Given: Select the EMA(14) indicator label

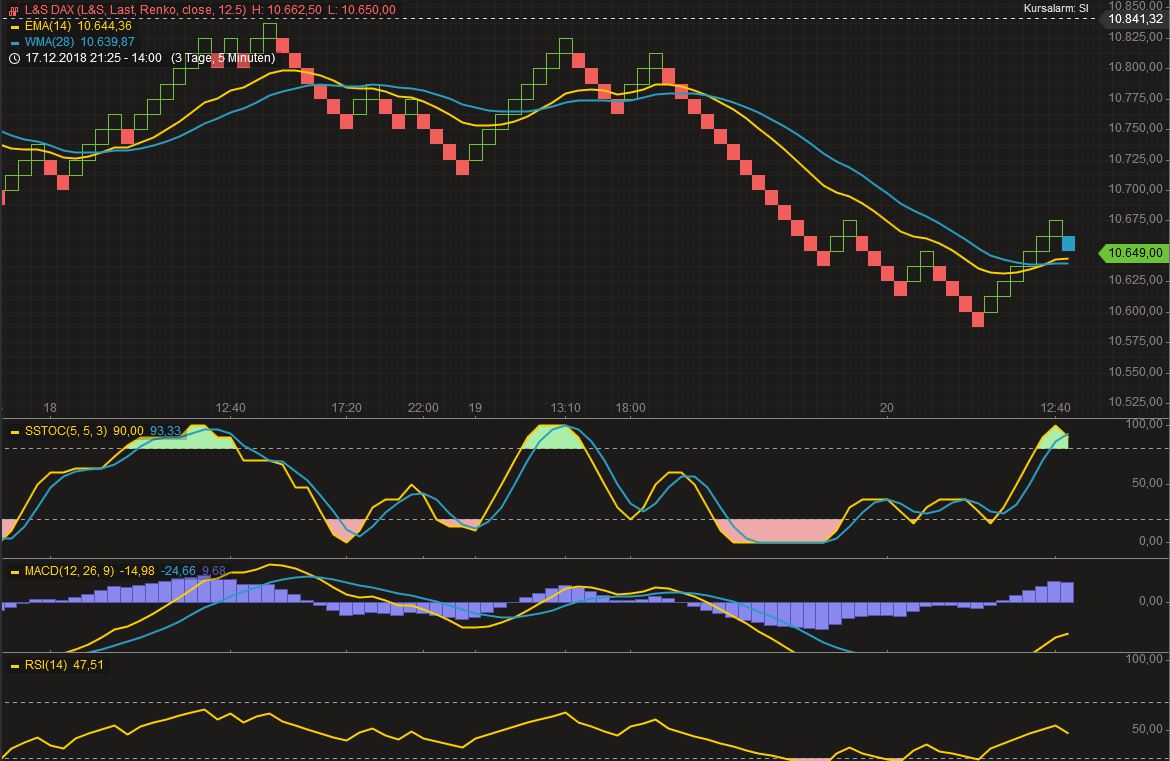Looking at the screenshot, I should click(48, 26).
